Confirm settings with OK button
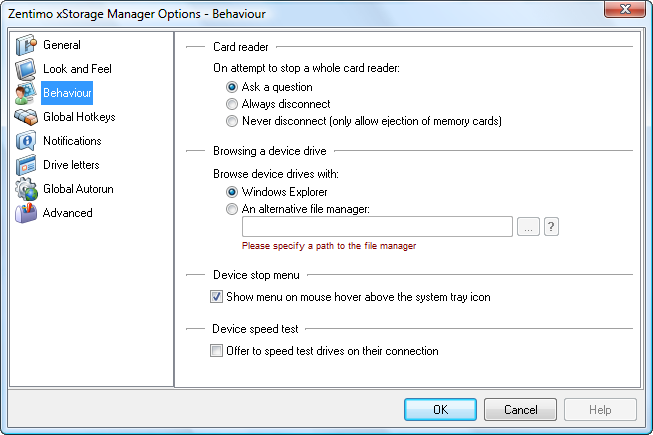653x435 pixels. (x=440, y=410)
